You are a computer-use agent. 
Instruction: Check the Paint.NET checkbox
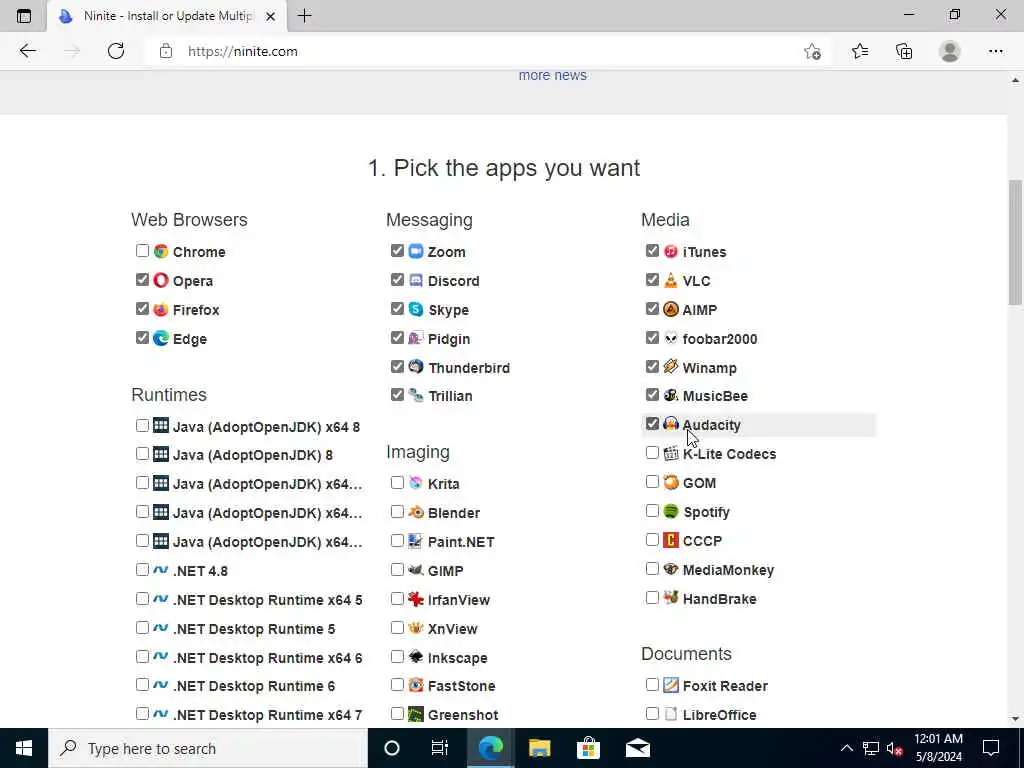[397, 541]
